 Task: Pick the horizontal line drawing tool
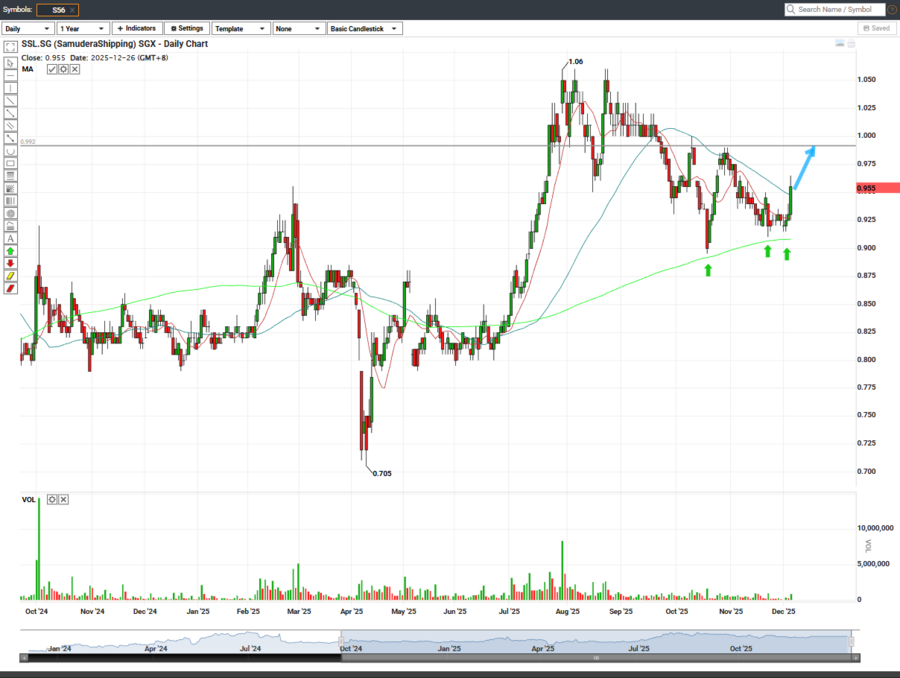10,75
